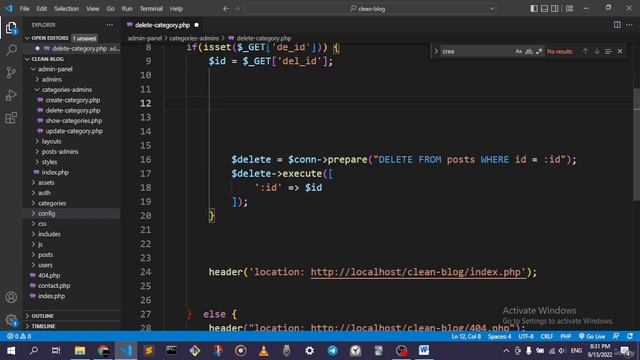Open the Extensions view
Image resolution: width=640 pixels, height=360 pixels.
(x=11, y=118)
